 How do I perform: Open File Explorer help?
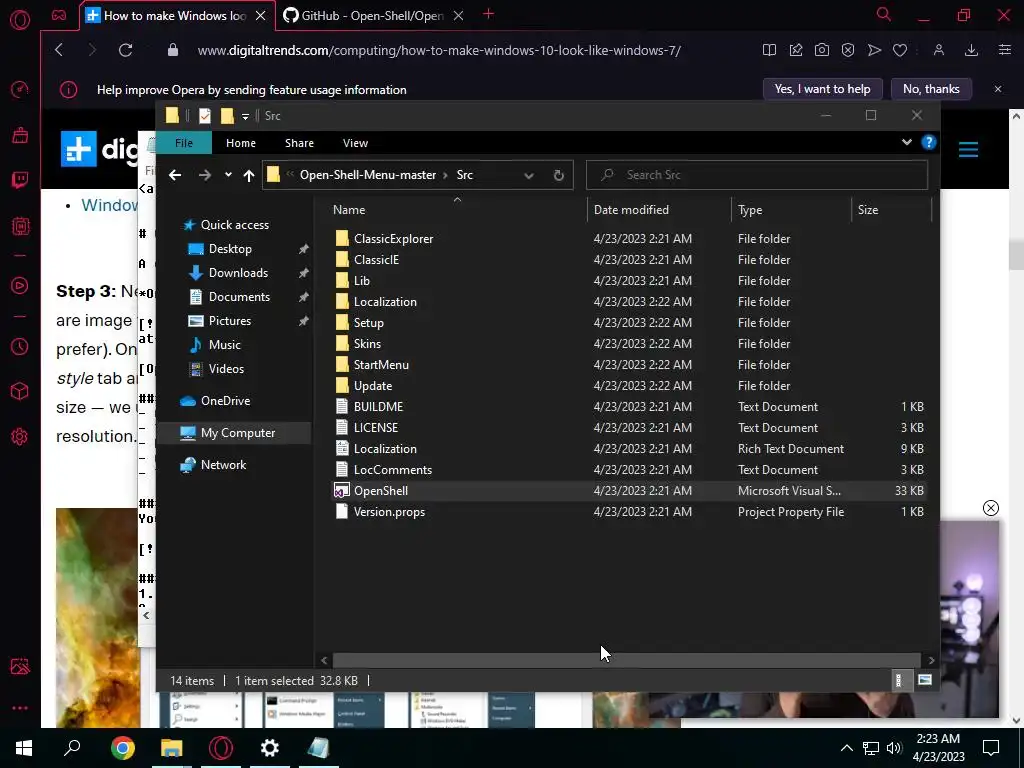929,142
